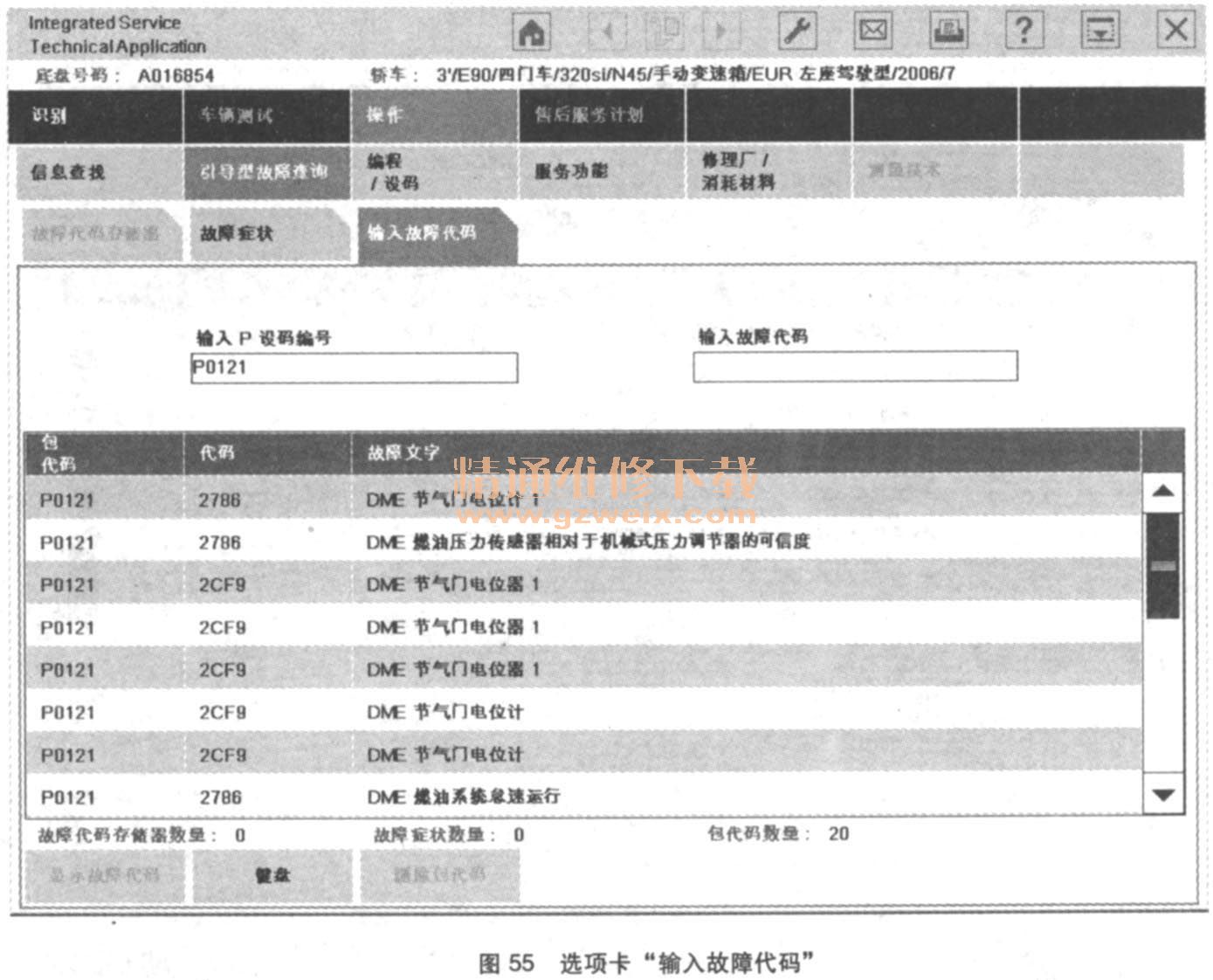Click the minimize window panel icon
This screenshot has width=1213, height=980.
point(1100,31)
